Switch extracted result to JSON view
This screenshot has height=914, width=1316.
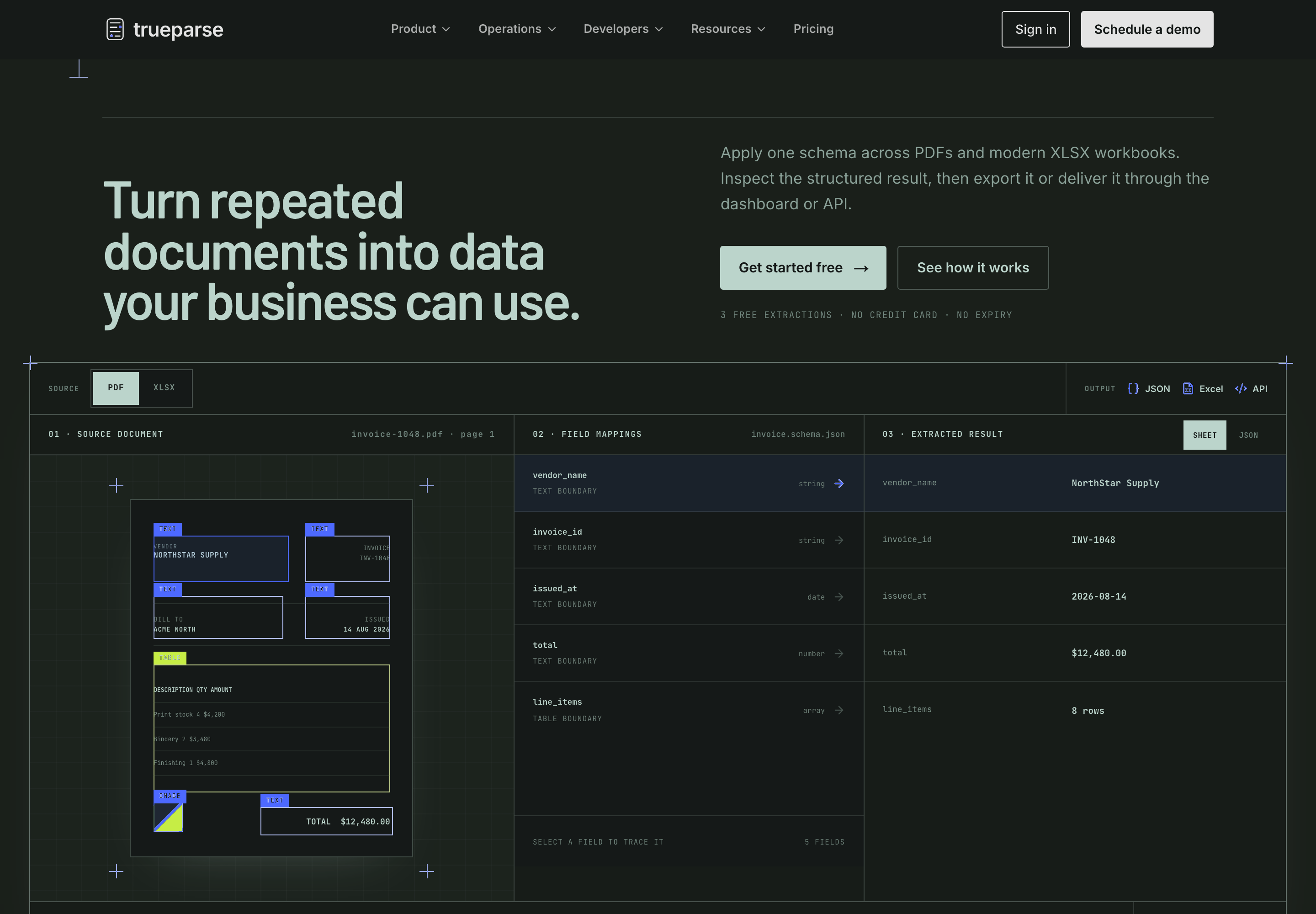pos(1248,435)
